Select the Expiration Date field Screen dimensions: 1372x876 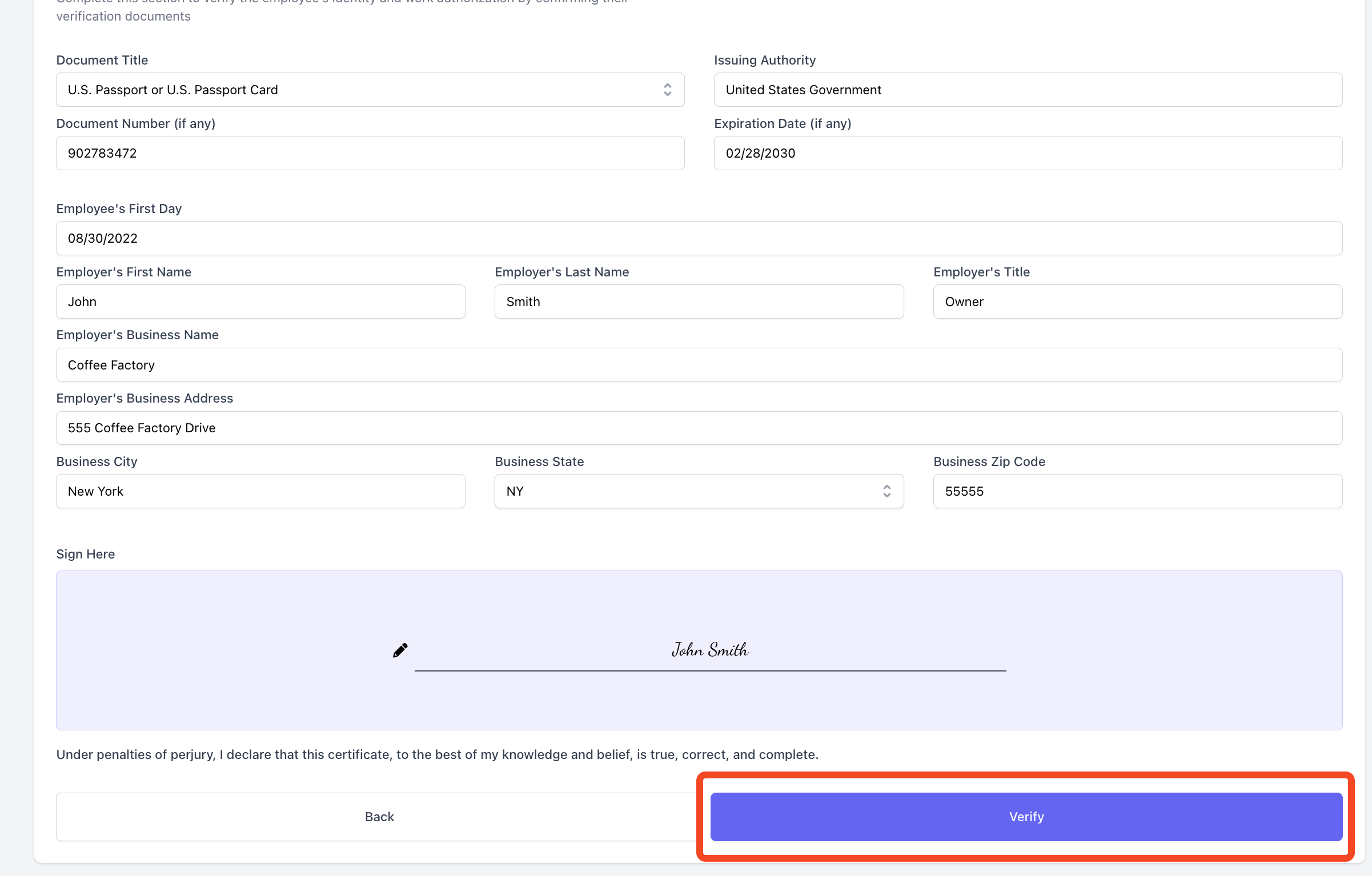1028,153
